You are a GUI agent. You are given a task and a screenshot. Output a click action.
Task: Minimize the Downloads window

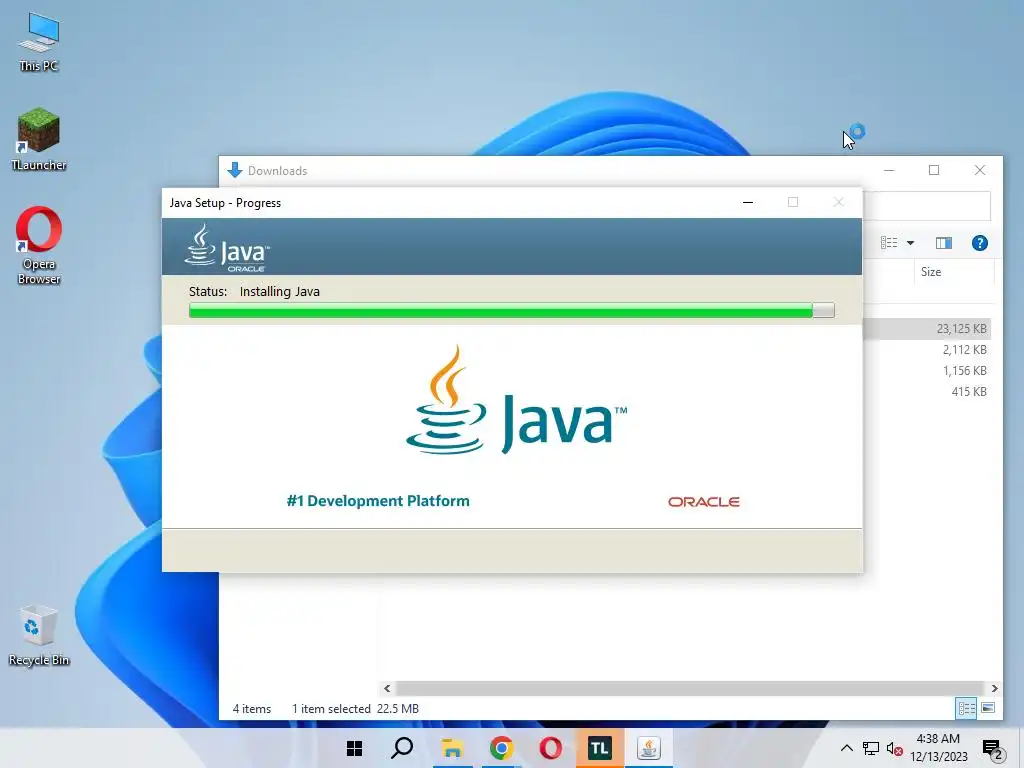click(x=889, y=170)
